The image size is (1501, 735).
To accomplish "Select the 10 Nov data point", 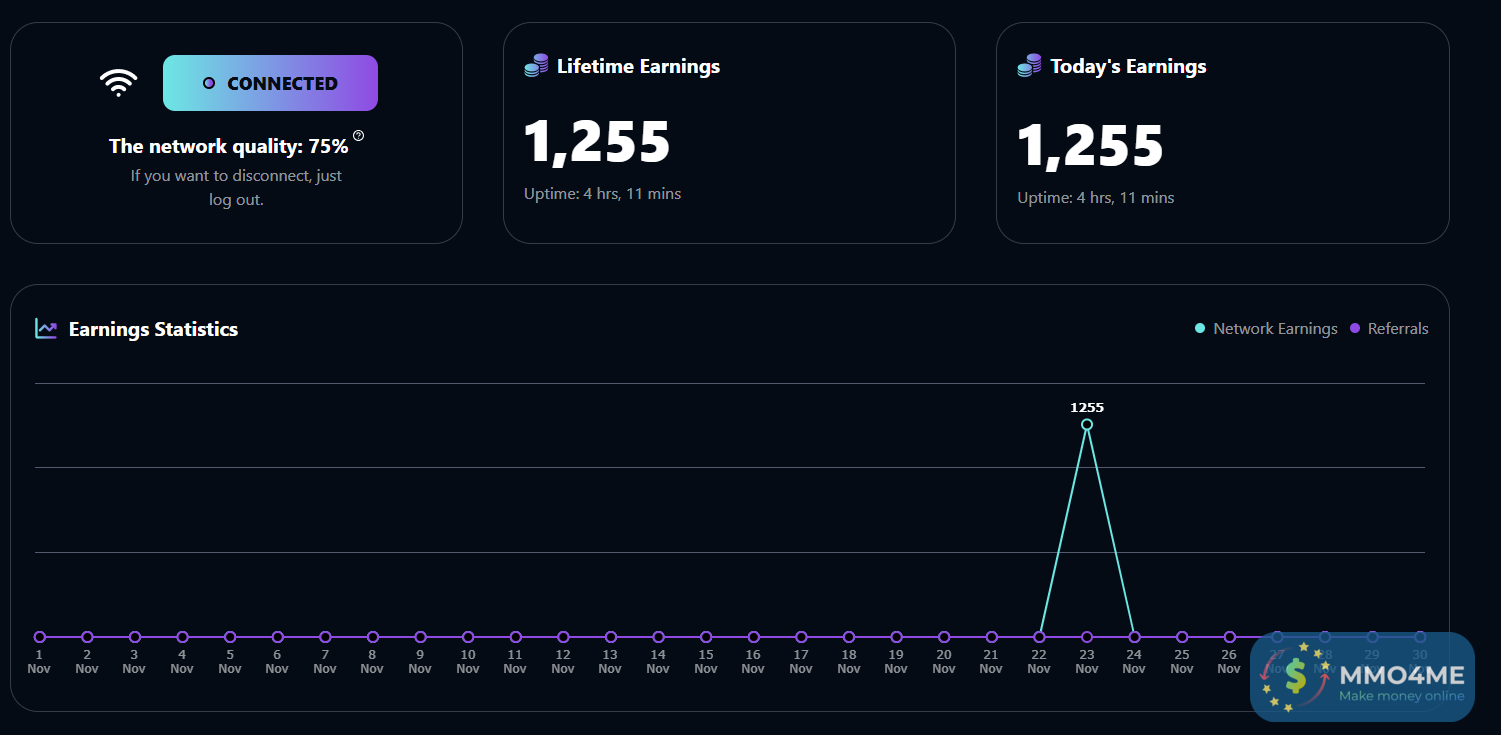I will [x=468, y=637].
